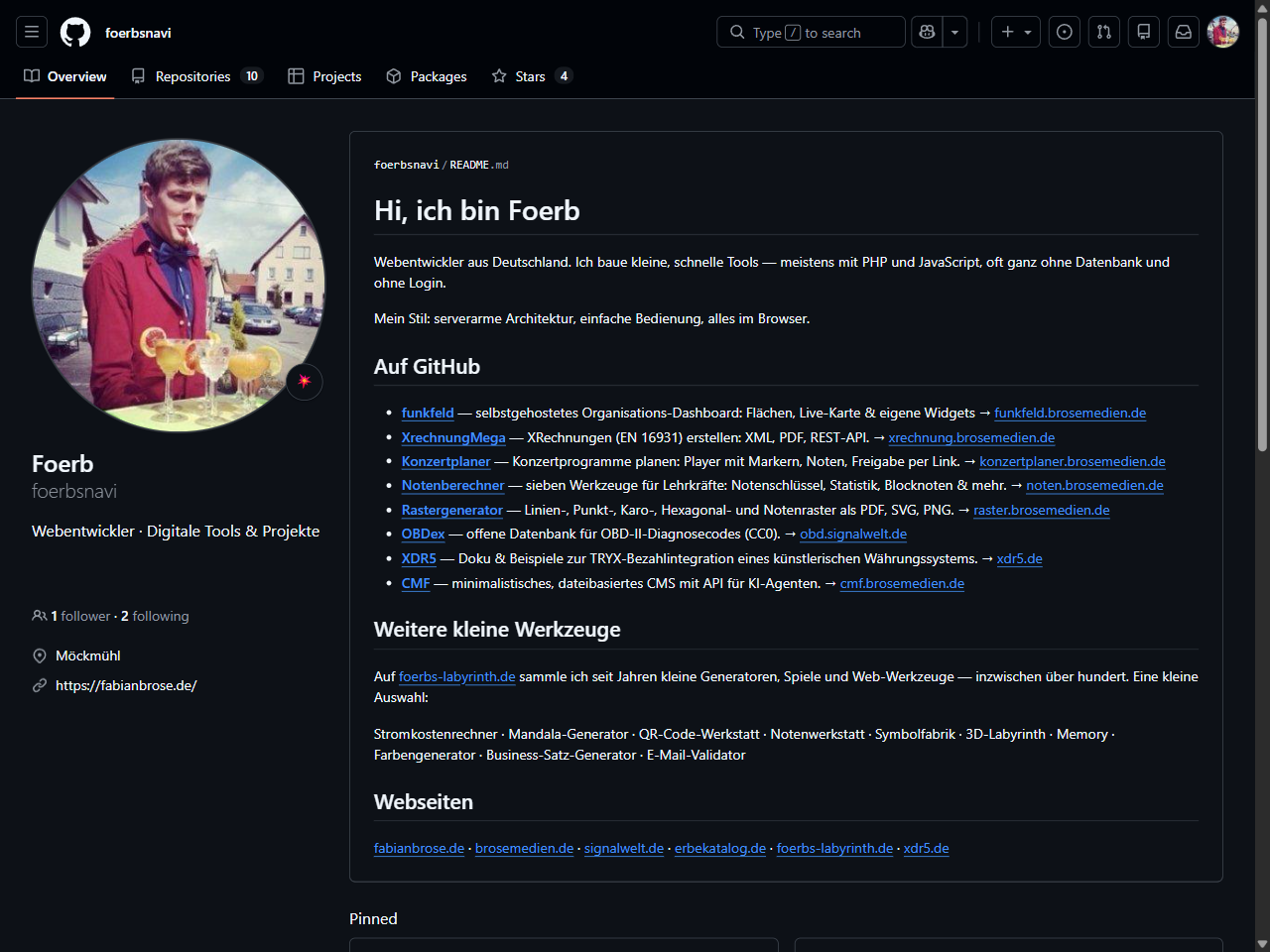Screen dimensions: 1270x952
Task: Open the large Foerb profile picture
Action: point(179,286)
